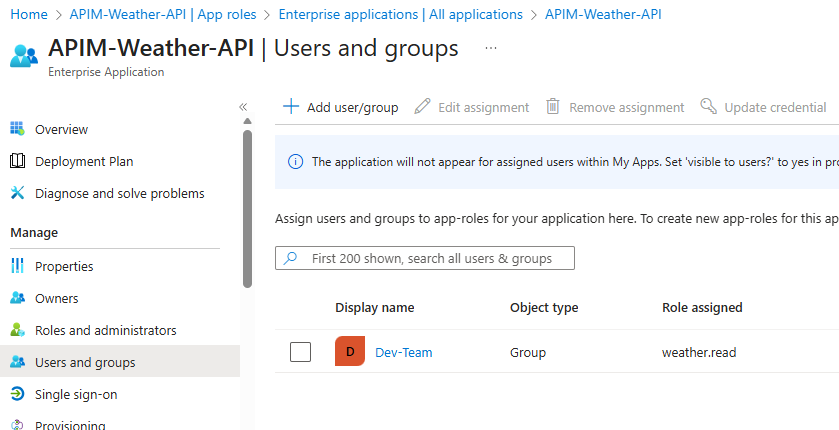The image size is (839, 430).
Task: Open the ellipsis more options menu
Action: pyautogui.click(x=491, y=49)
